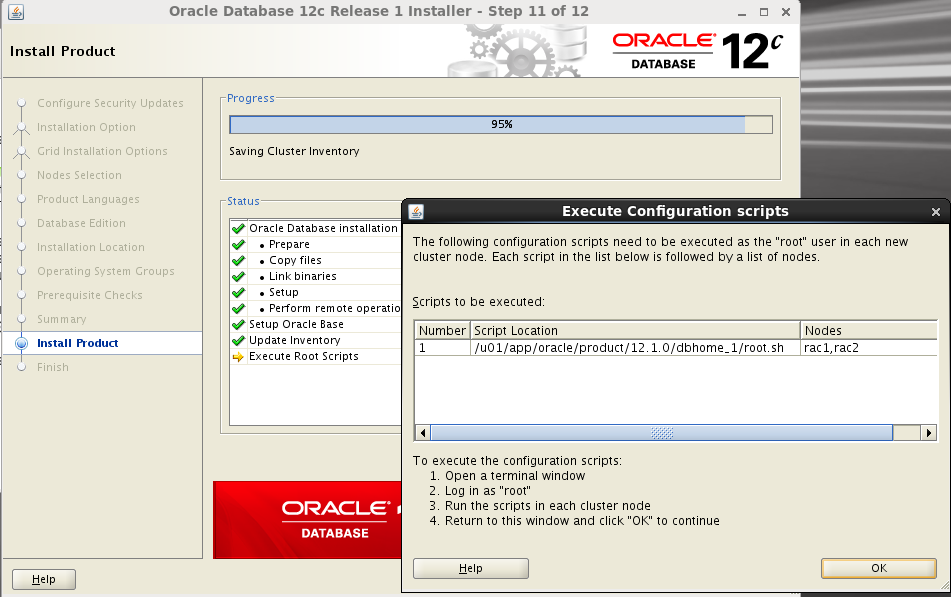Viewport: 951px width, 597px height.
Task: Minimize the Oracle installer window
Action: click(742, 12)
